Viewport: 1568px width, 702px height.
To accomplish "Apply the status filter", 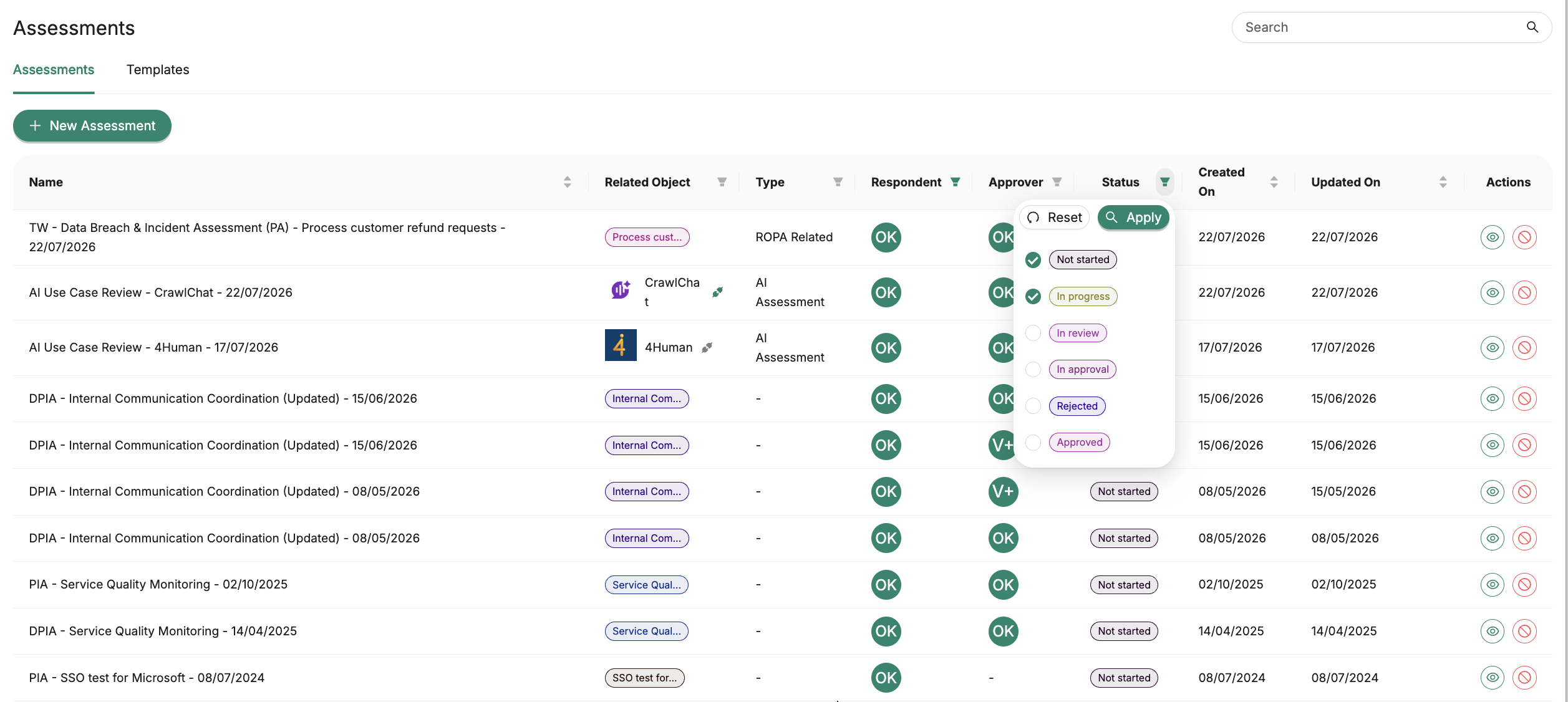I will click(x=1133, y=218).
